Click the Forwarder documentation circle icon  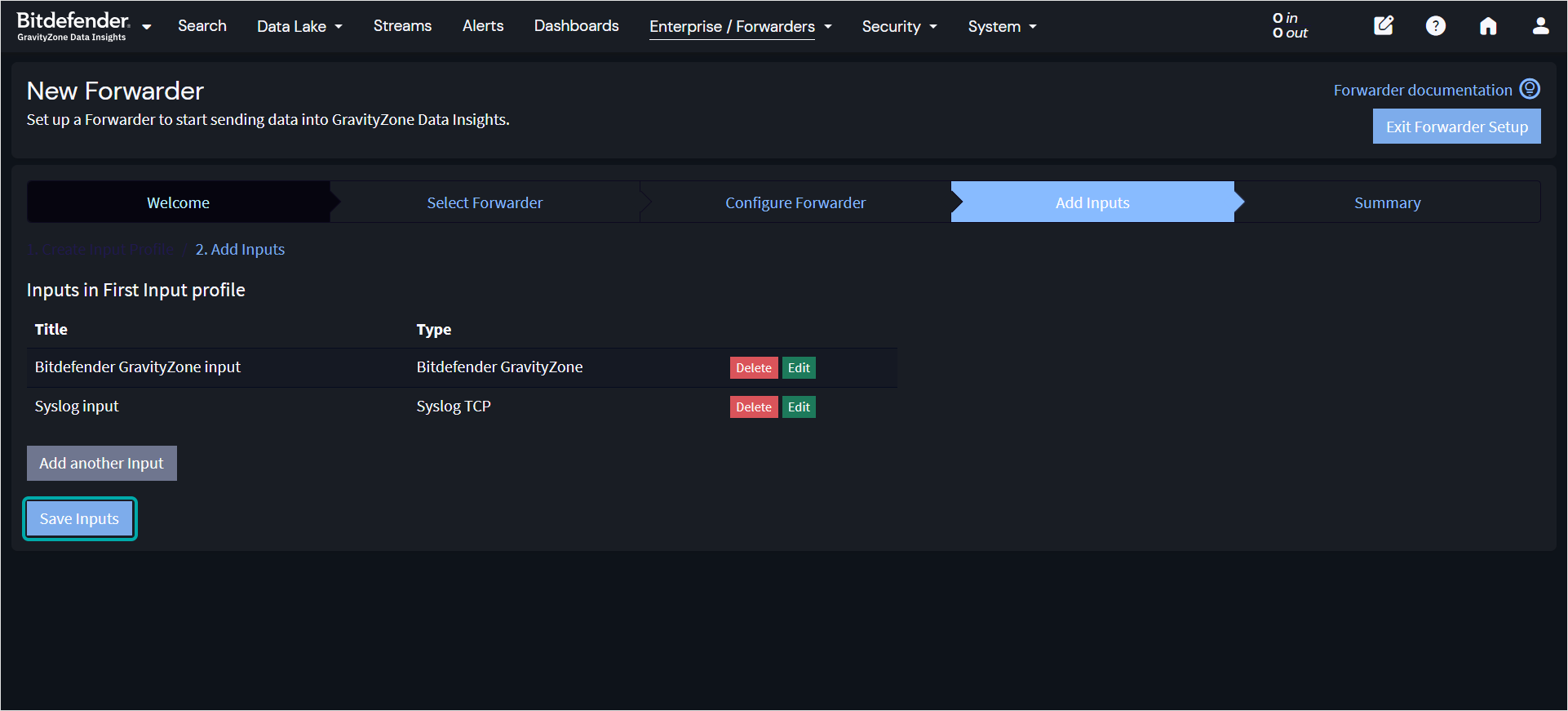click(1530, 89)
